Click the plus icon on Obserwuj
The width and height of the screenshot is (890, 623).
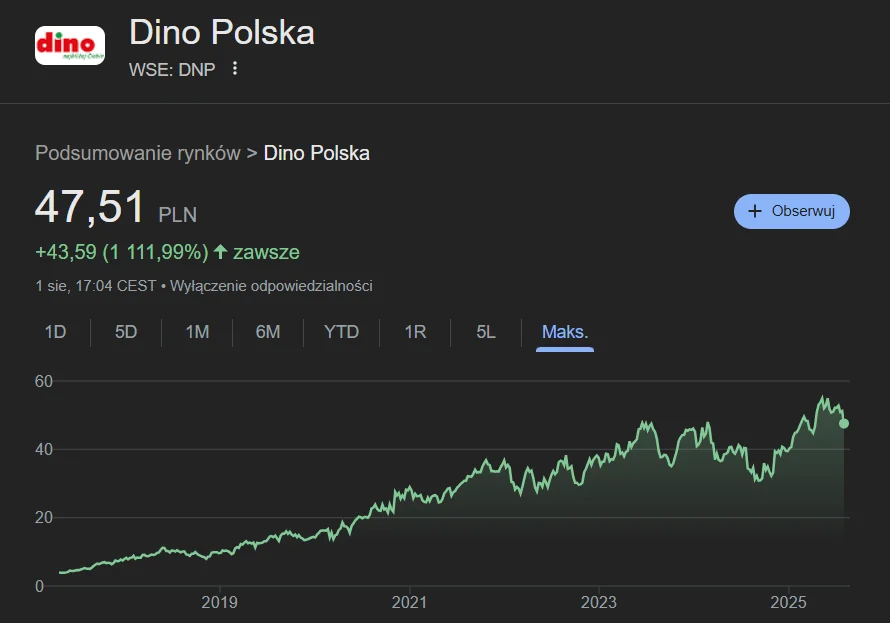pyautogui.click(x=755, y=211)
